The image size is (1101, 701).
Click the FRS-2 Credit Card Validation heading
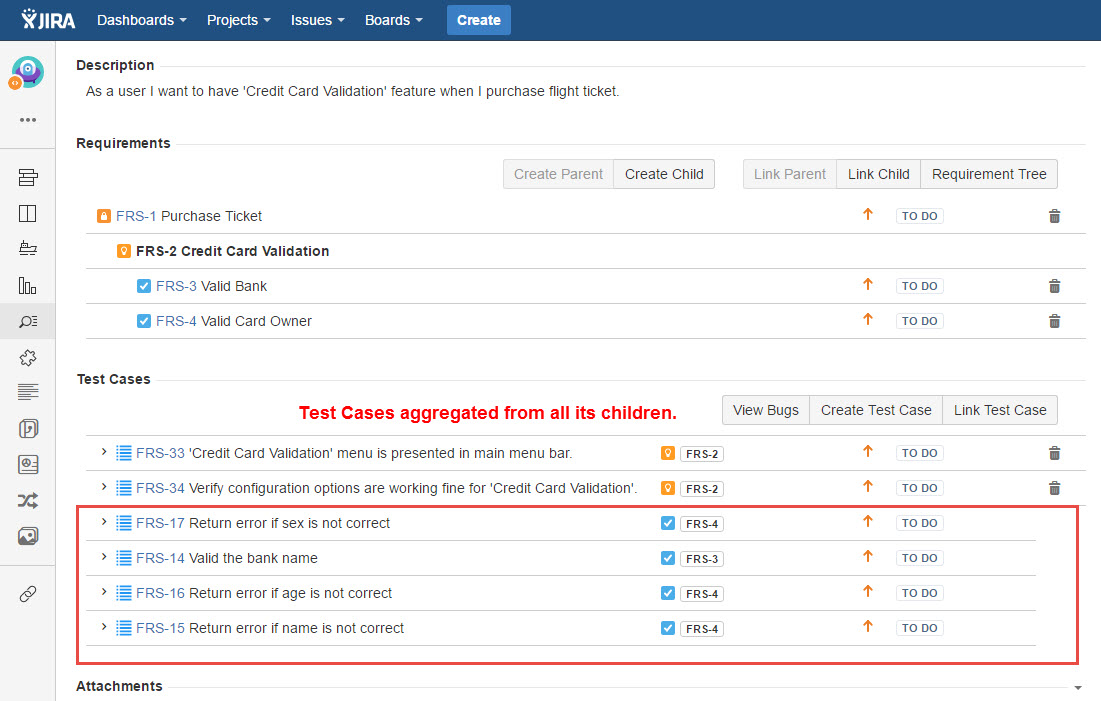click(232, 251)
